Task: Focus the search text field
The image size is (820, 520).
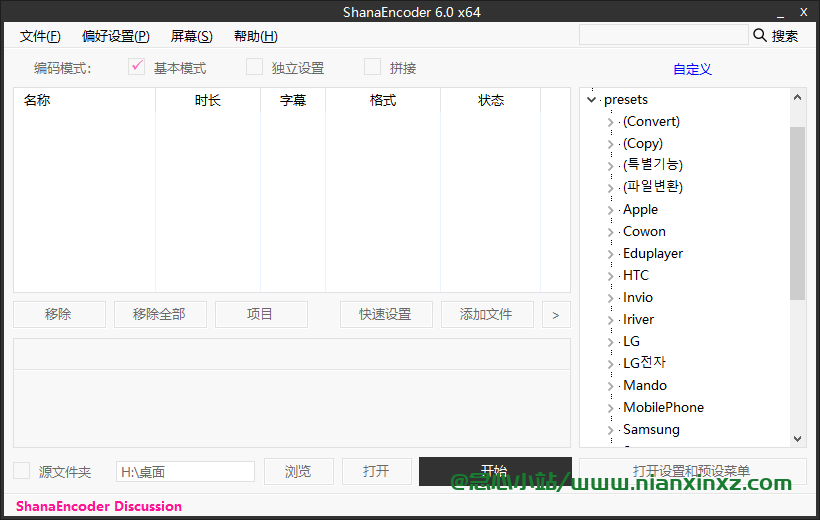Action: [x=664, y=35]
